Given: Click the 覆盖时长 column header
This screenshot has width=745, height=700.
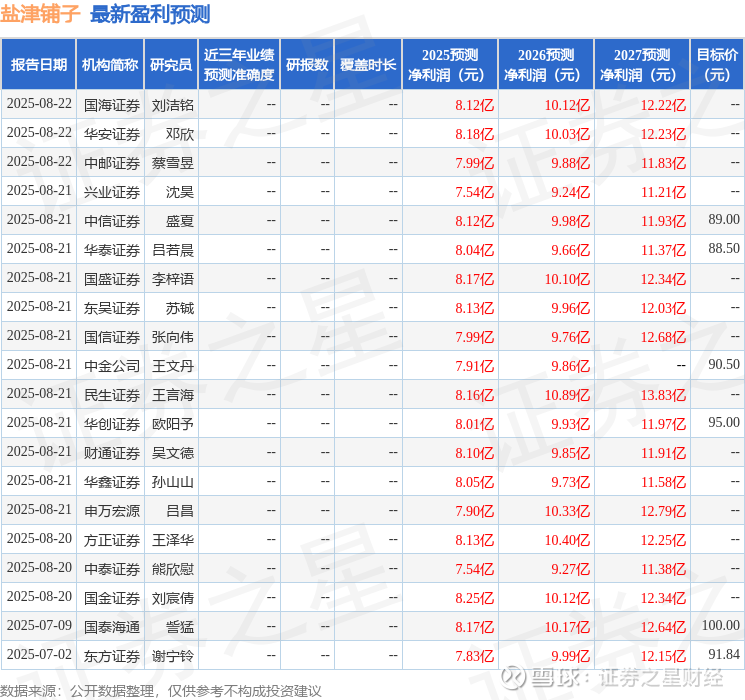Looking at the screenshot, I should [368, 65].
